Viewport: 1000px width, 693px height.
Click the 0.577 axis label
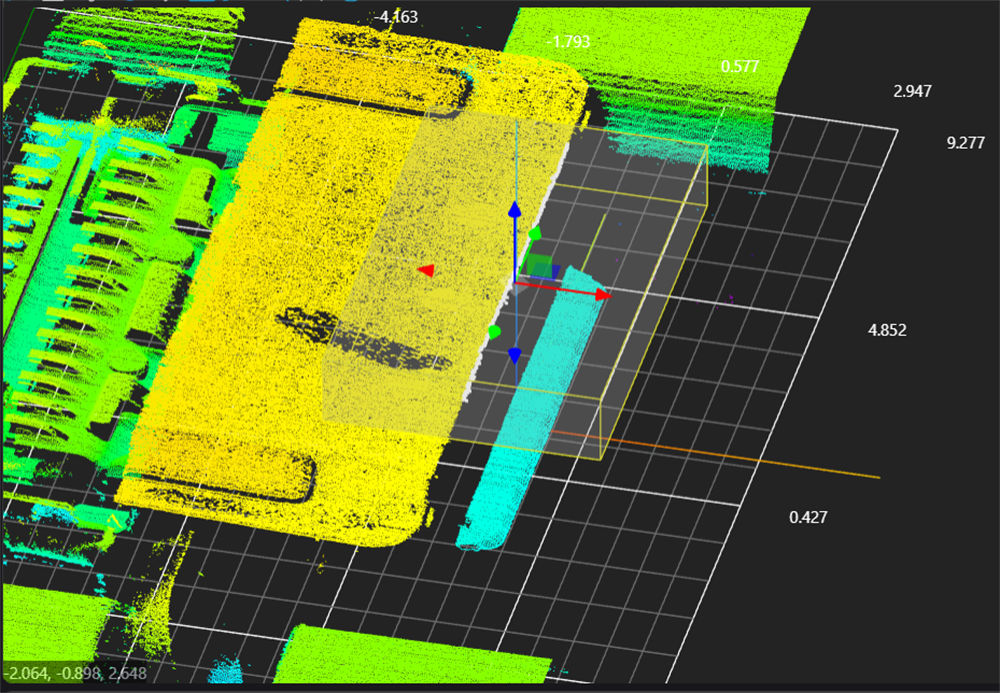(x=740, y=66)
